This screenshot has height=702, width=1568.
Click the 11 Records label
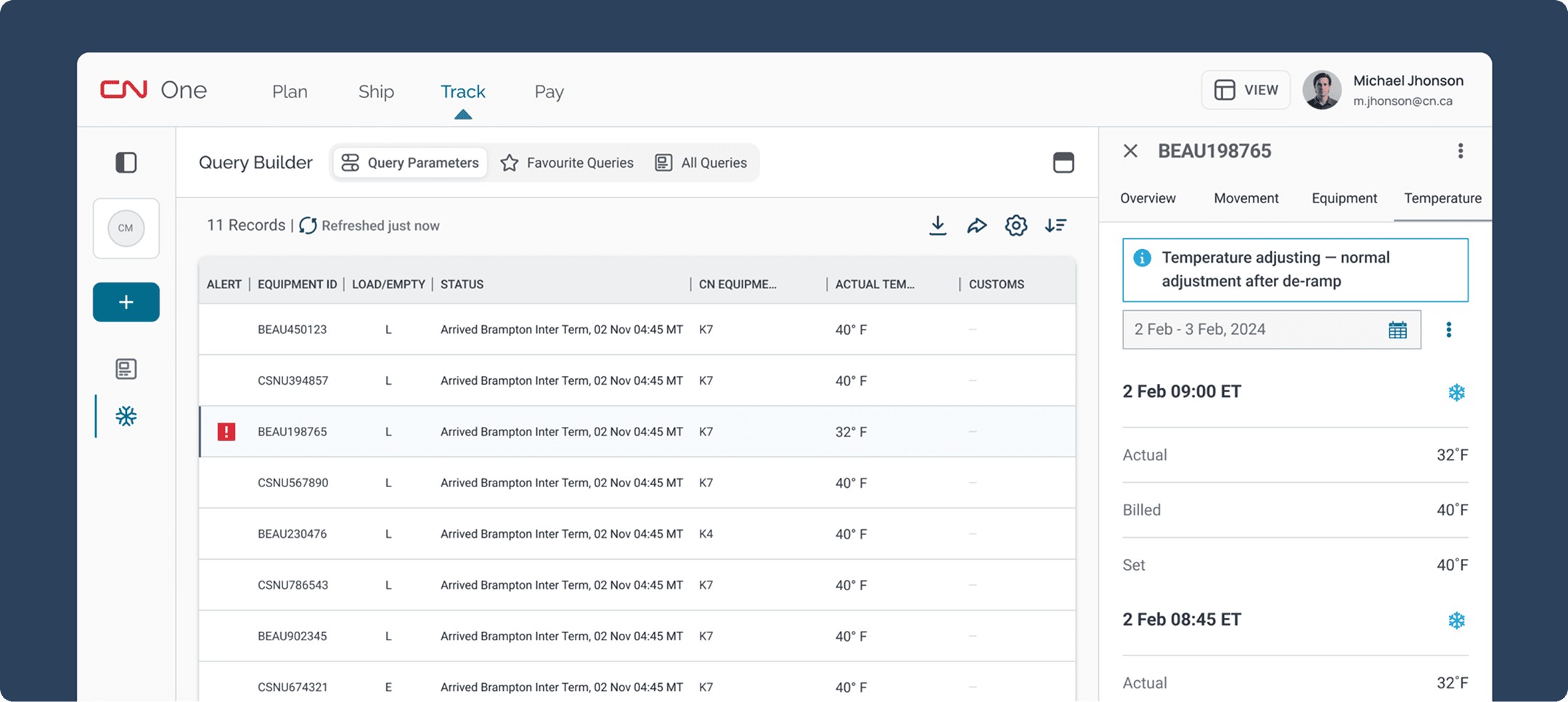coord(246,226)
